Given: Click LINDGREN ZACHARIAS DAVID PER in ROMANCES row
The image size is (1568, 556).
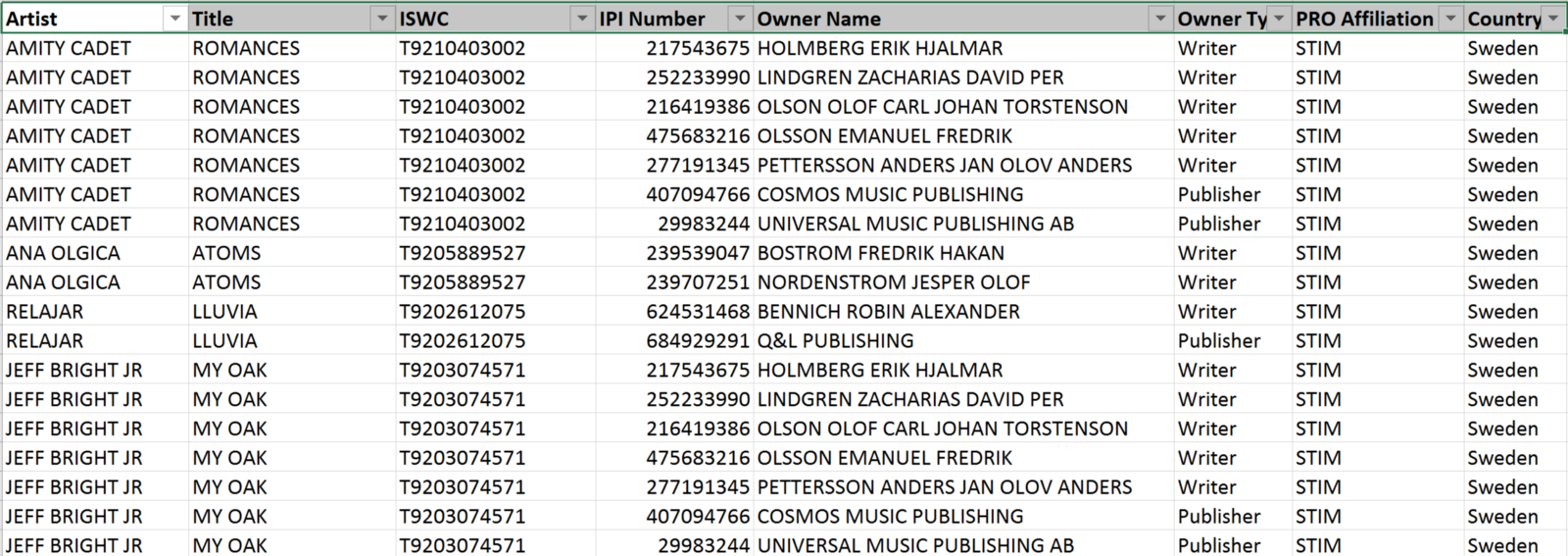Looking at the screenshot, I should click(963, 77).
